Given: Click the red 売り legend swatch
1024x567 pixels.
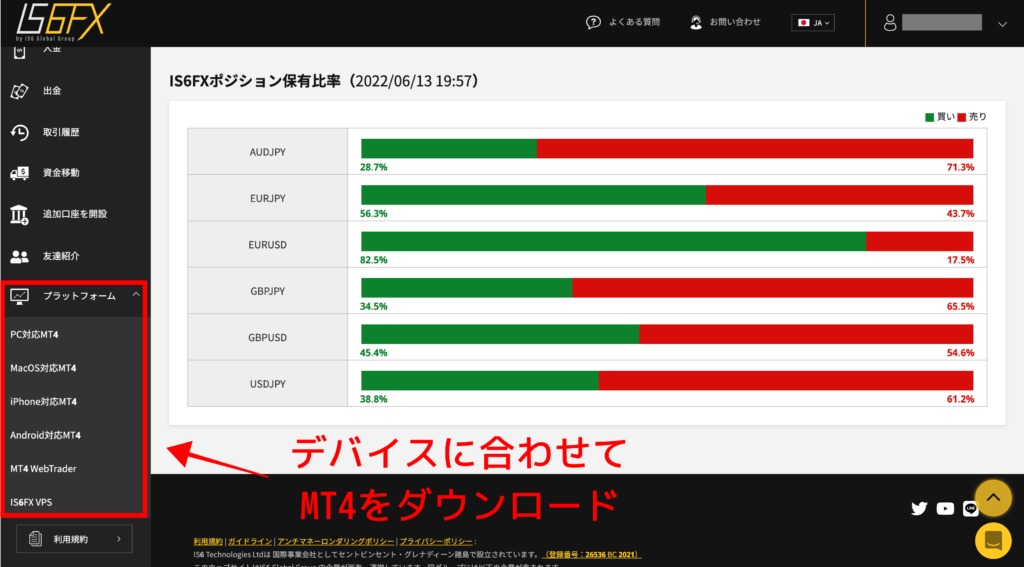Looking at the screenshot, I should click(961, 118).
